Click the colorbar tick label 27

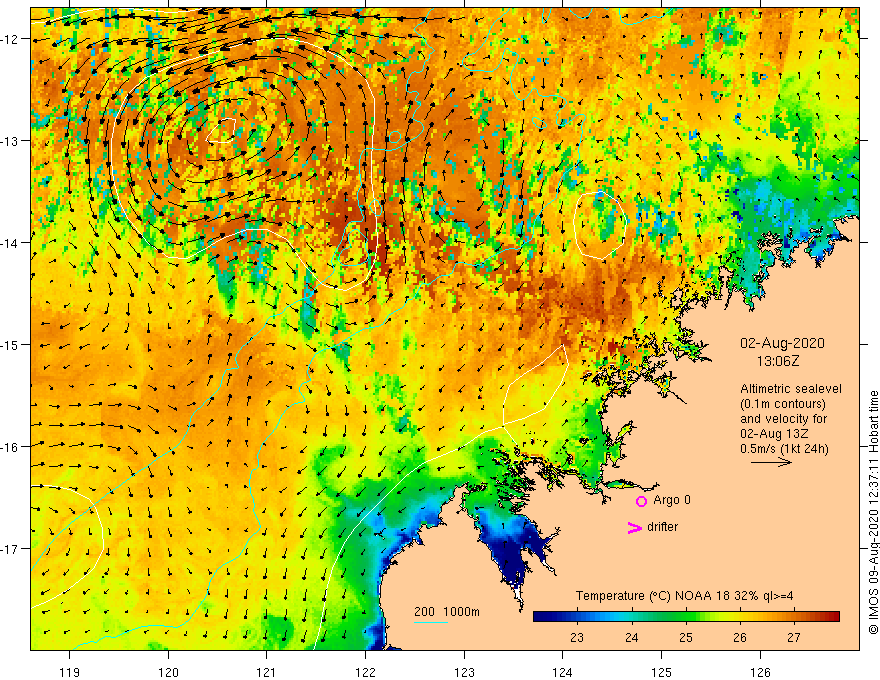click(x=794, y=637)
